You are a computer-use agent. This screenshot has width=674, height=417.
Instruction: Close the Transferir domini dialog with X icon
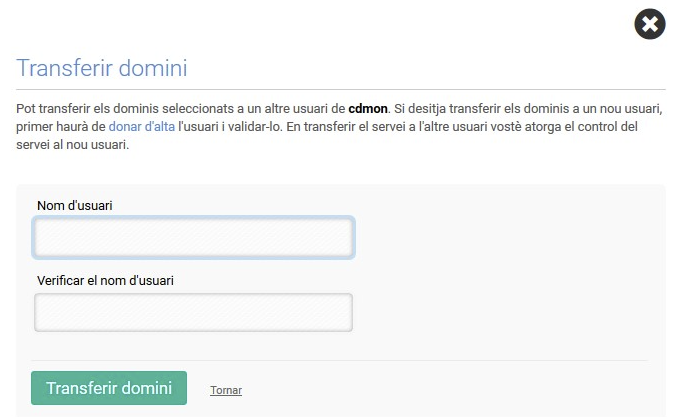click(649, 24)
